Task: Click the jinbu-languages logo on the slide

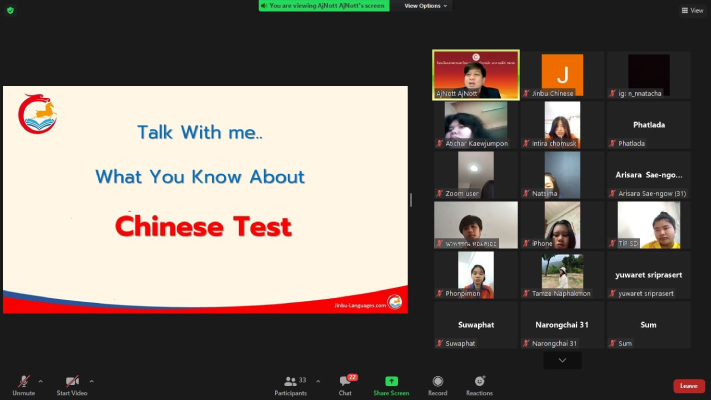Action: click(38, 113)
